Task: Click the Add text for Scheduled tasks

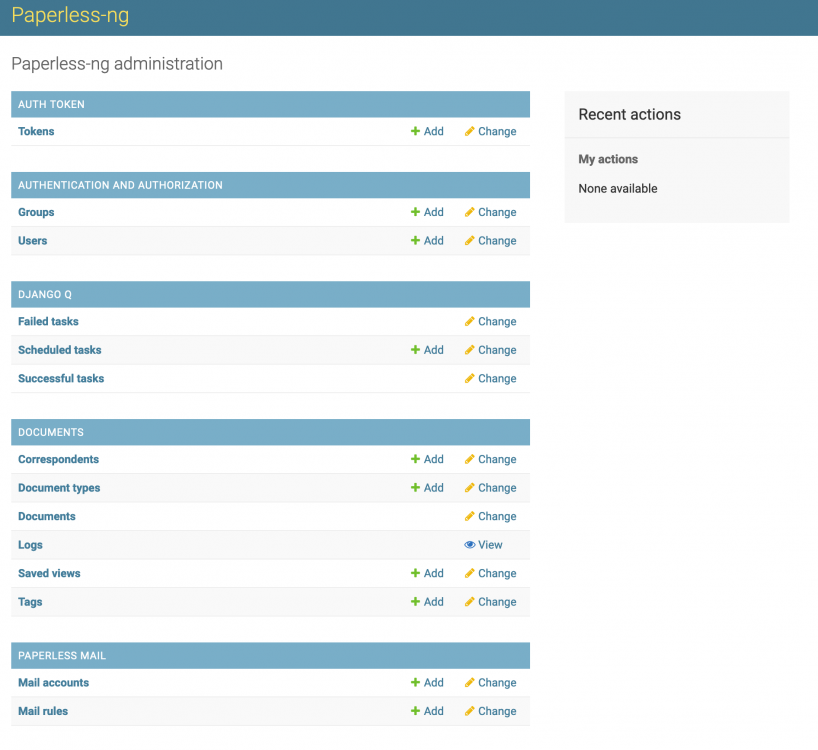Action: pyautogui.click(x=434, y=349)
